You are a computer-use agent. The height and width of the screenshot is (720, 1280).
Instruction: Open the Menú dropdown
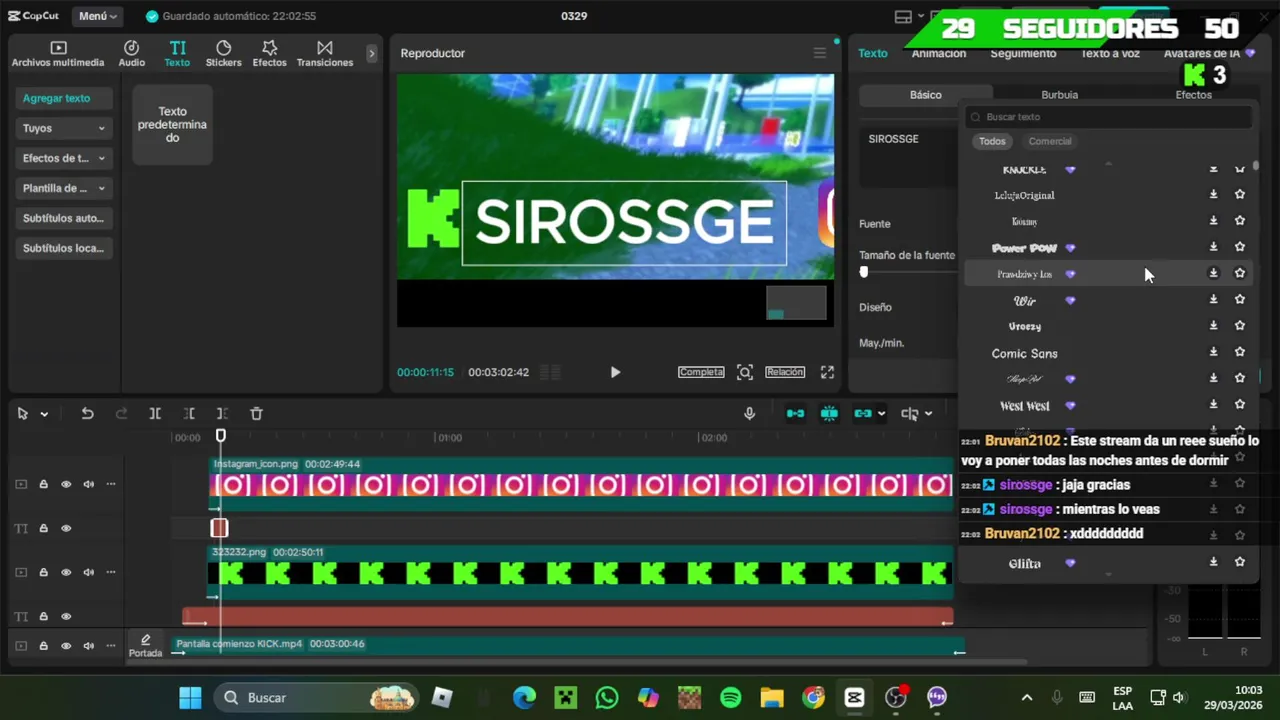pyautogui.click(x=98, y=16)
